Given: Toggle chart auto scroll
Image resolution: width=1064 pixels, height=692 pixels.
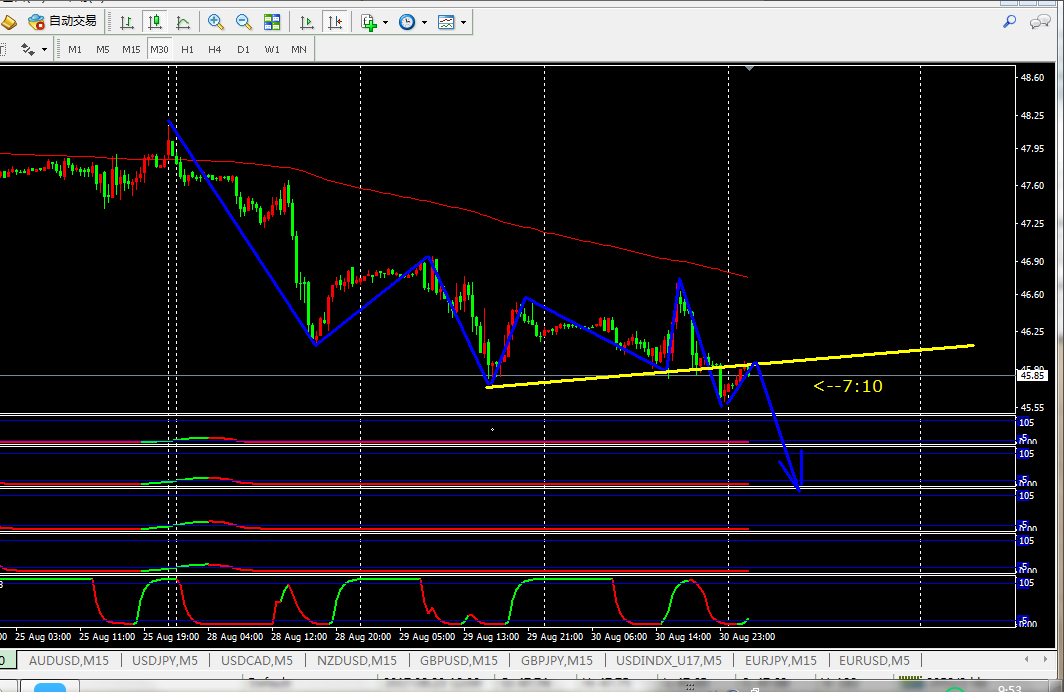Looking at the screenshot, I should pos(307,22).
